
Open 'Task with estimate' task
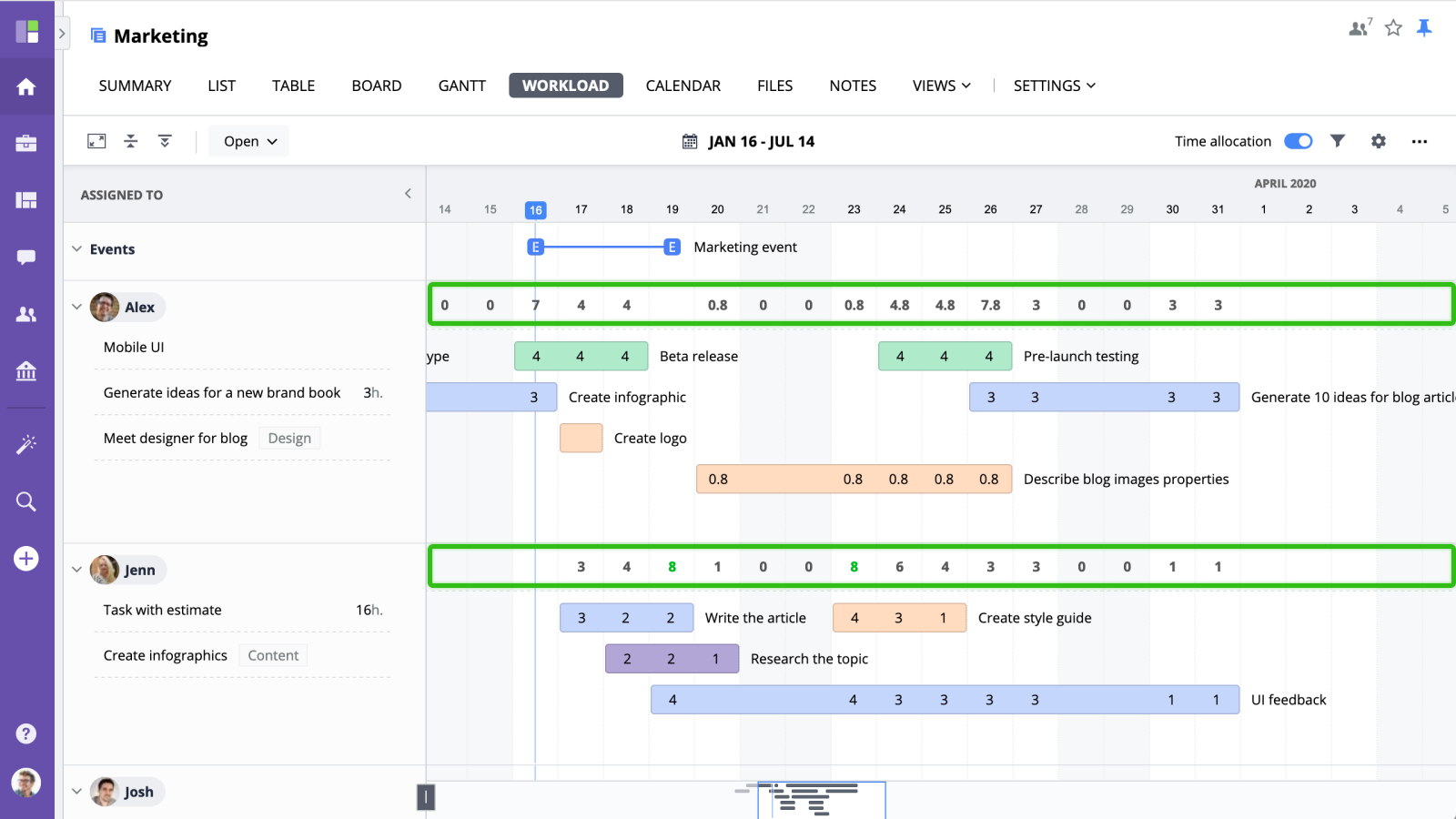click(x=162, y=610)
